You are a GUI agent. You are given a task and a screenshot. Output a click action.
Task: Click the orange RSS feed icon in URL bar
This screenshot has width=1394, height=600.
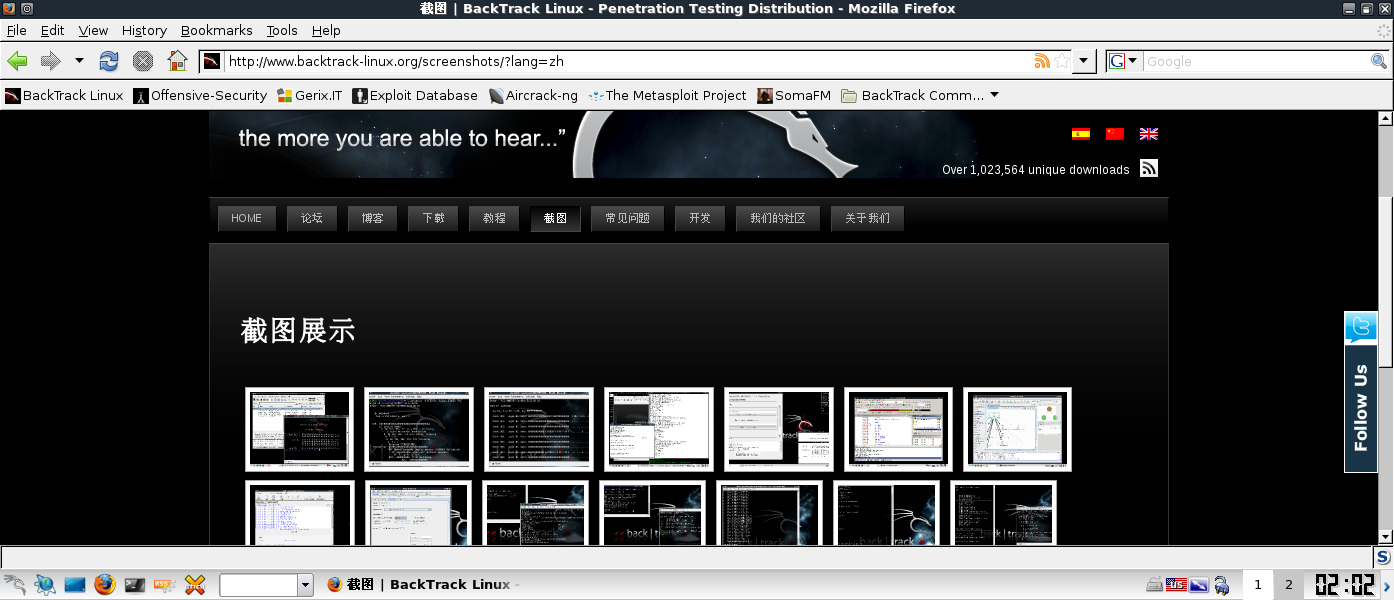pos(1042,61)
